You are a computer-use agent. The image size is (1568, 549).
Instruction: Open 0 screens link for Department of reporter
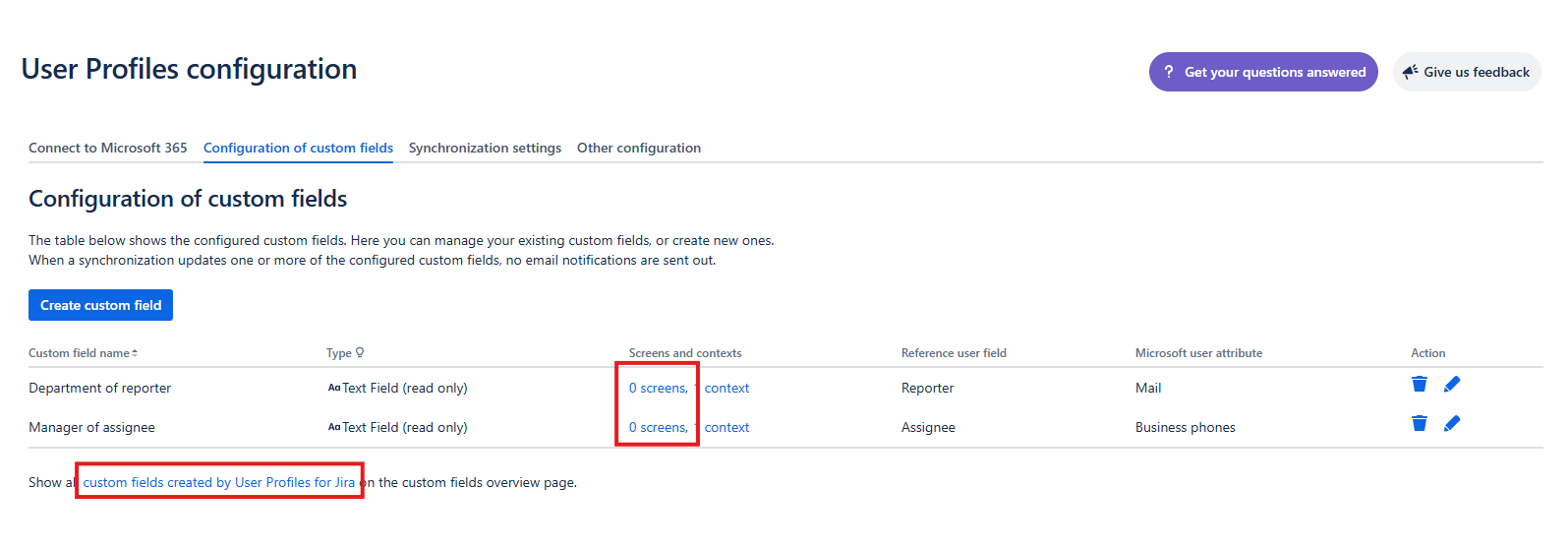pos(658,389)
